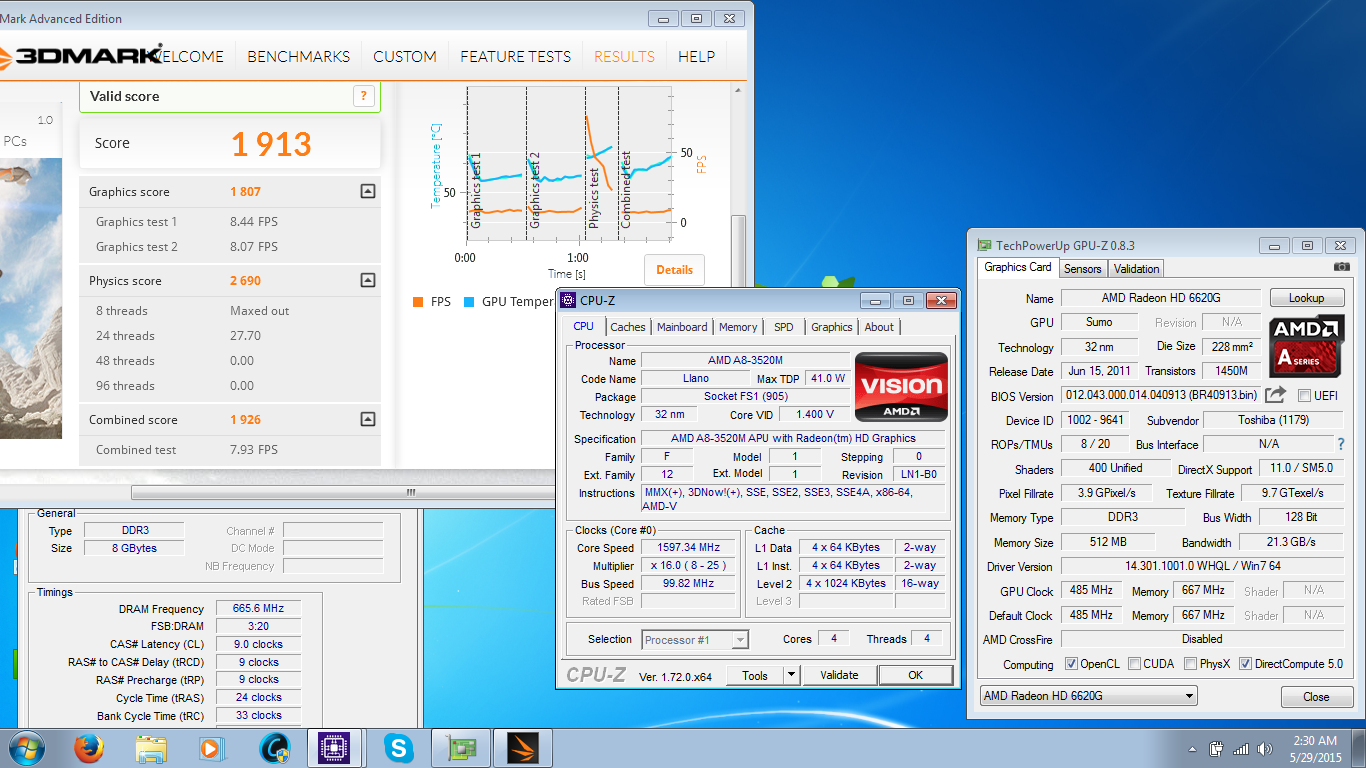This screenshot has height=768, width=1366.
Task: Click the Close button in GPU-Z
Action: (1316, 697)
